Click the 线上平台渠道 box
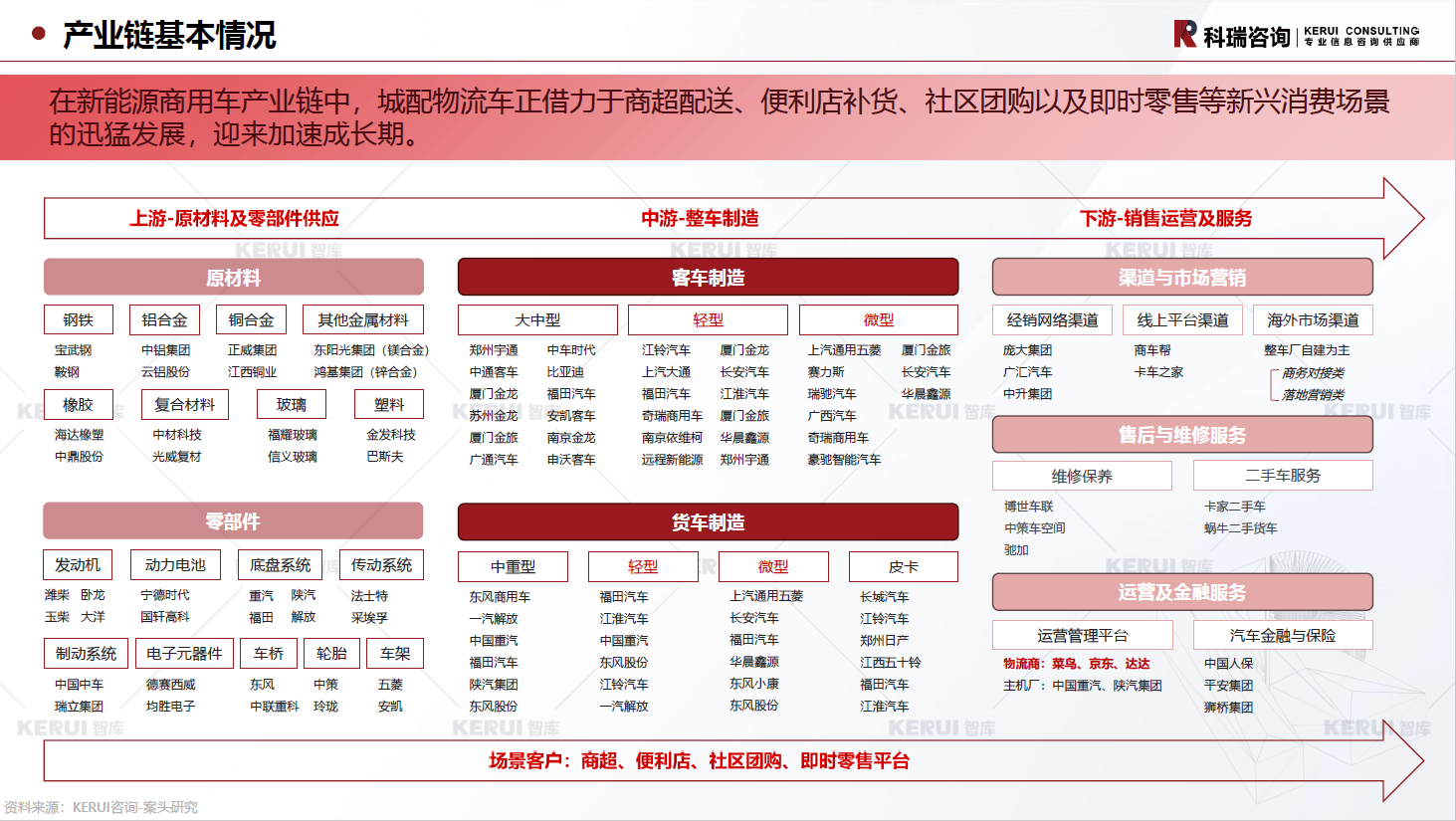Image resolution: width=1456 pixels, height=821 pixels. (x=1183, y=319)
